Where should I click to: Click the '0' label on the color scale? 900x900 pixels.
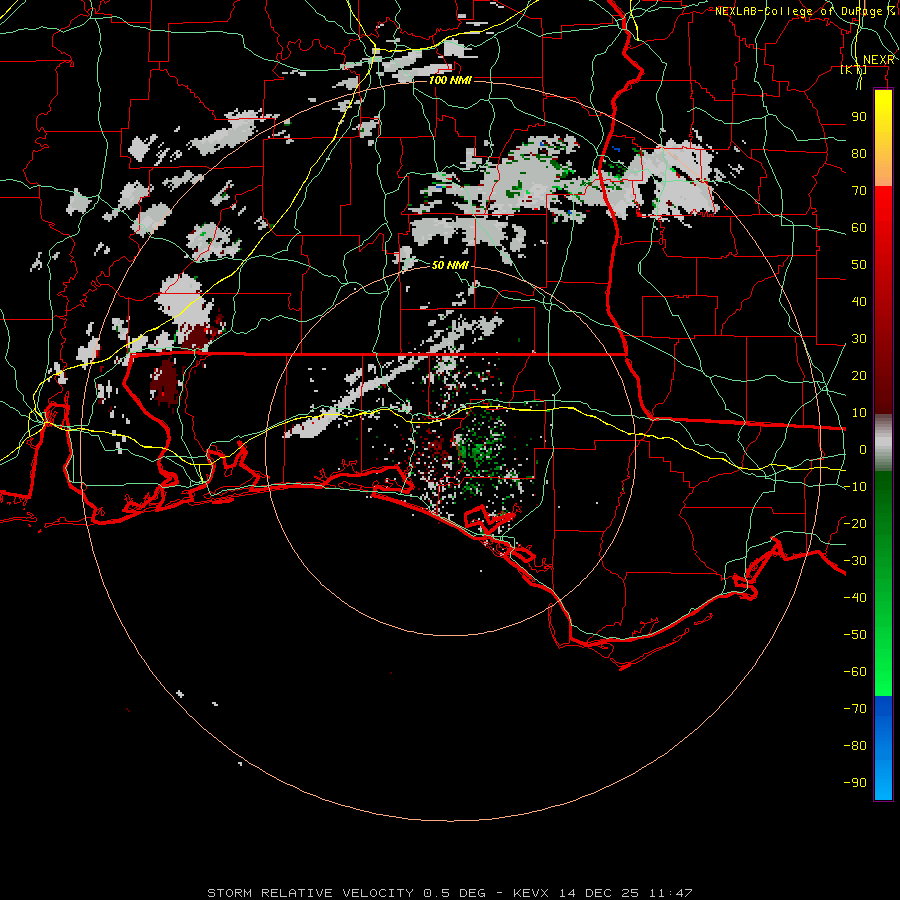pos(863,449)
